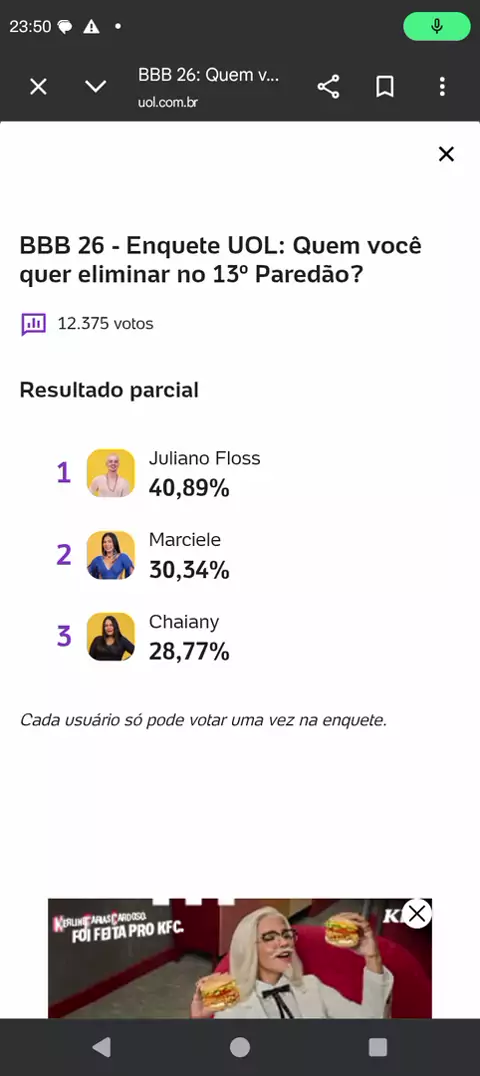Image resolution: width=480 pixels, height=1076 pixels.
Task: Tap the uol.com.br address text
Action: (170, 102)
